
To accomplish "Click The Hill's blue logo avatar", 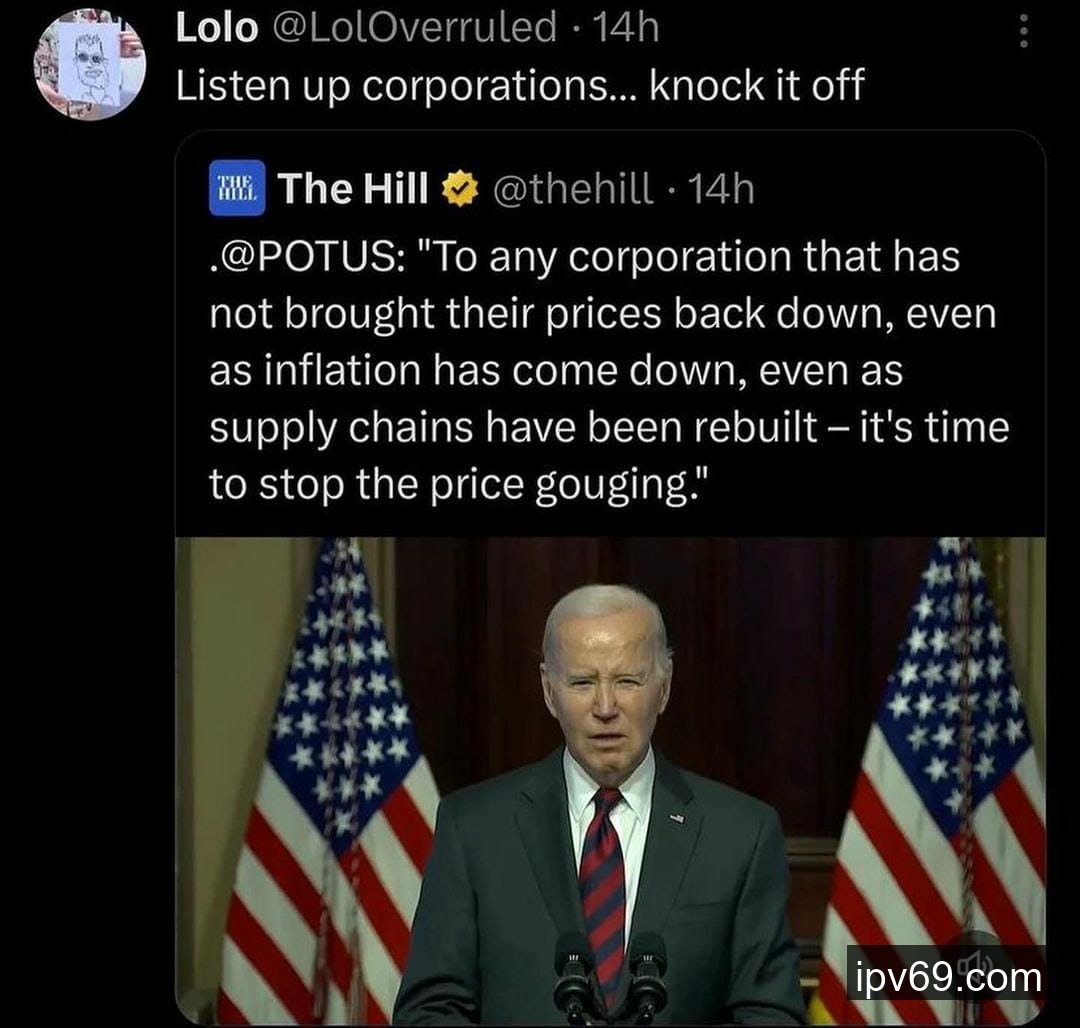I will coord(236,187).
